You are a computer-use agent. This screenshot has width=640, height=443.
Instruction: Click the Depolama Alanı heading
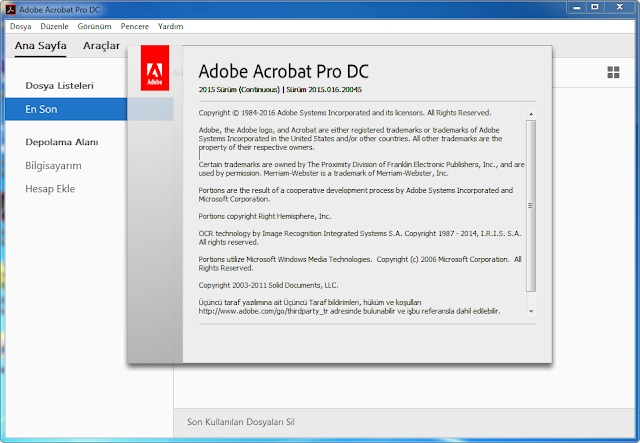pos(62,142)
